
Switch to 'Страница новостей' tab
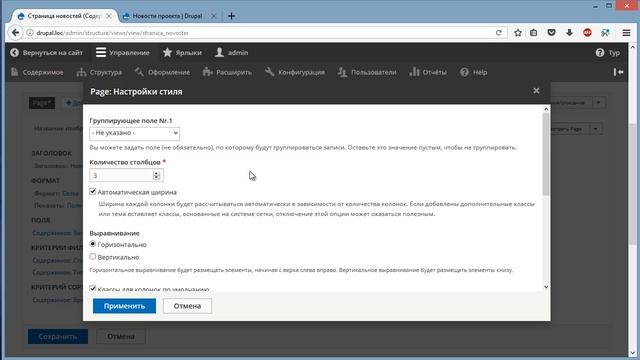click(64, 16)
